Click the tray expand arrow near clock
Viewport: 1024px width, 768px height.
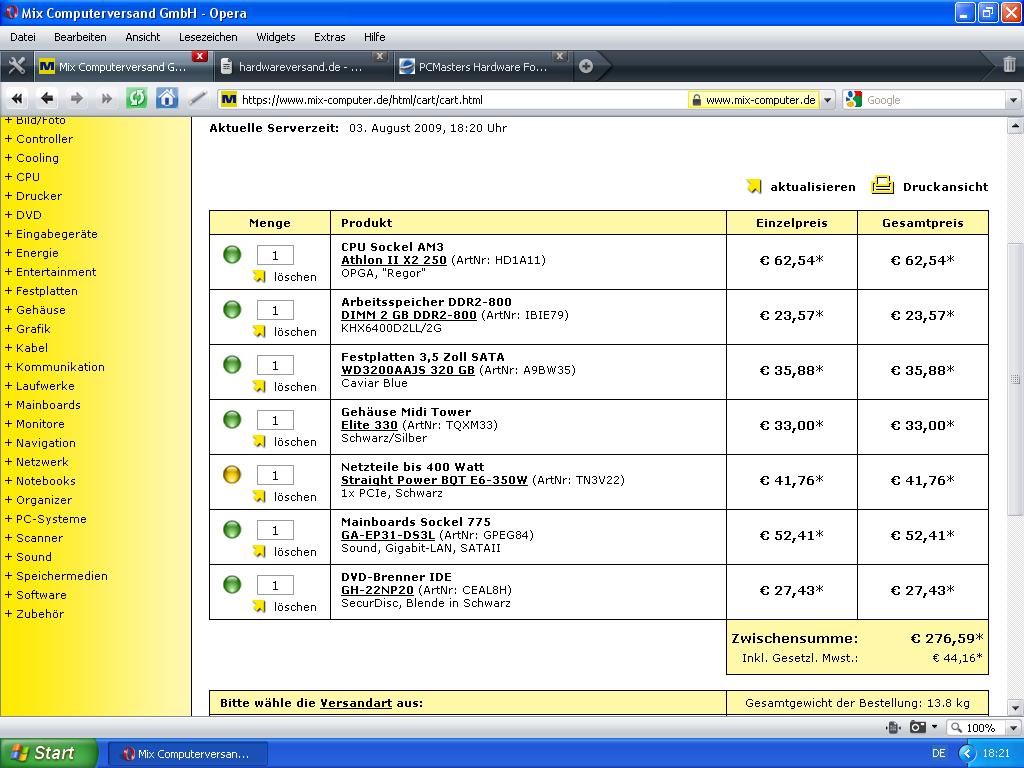click(x=967, y=754)
